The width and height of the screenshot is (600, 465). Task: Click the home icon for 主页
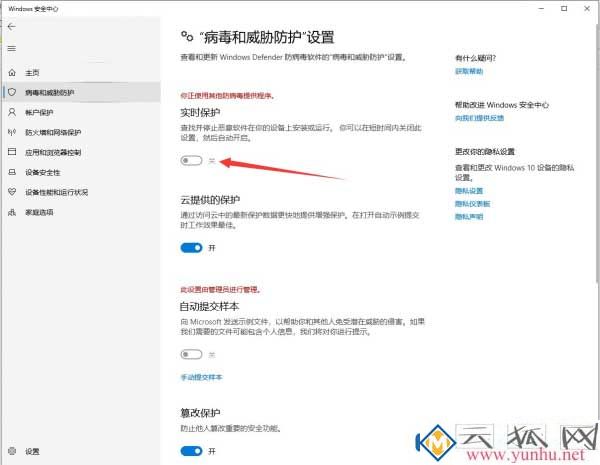[12, 72]
